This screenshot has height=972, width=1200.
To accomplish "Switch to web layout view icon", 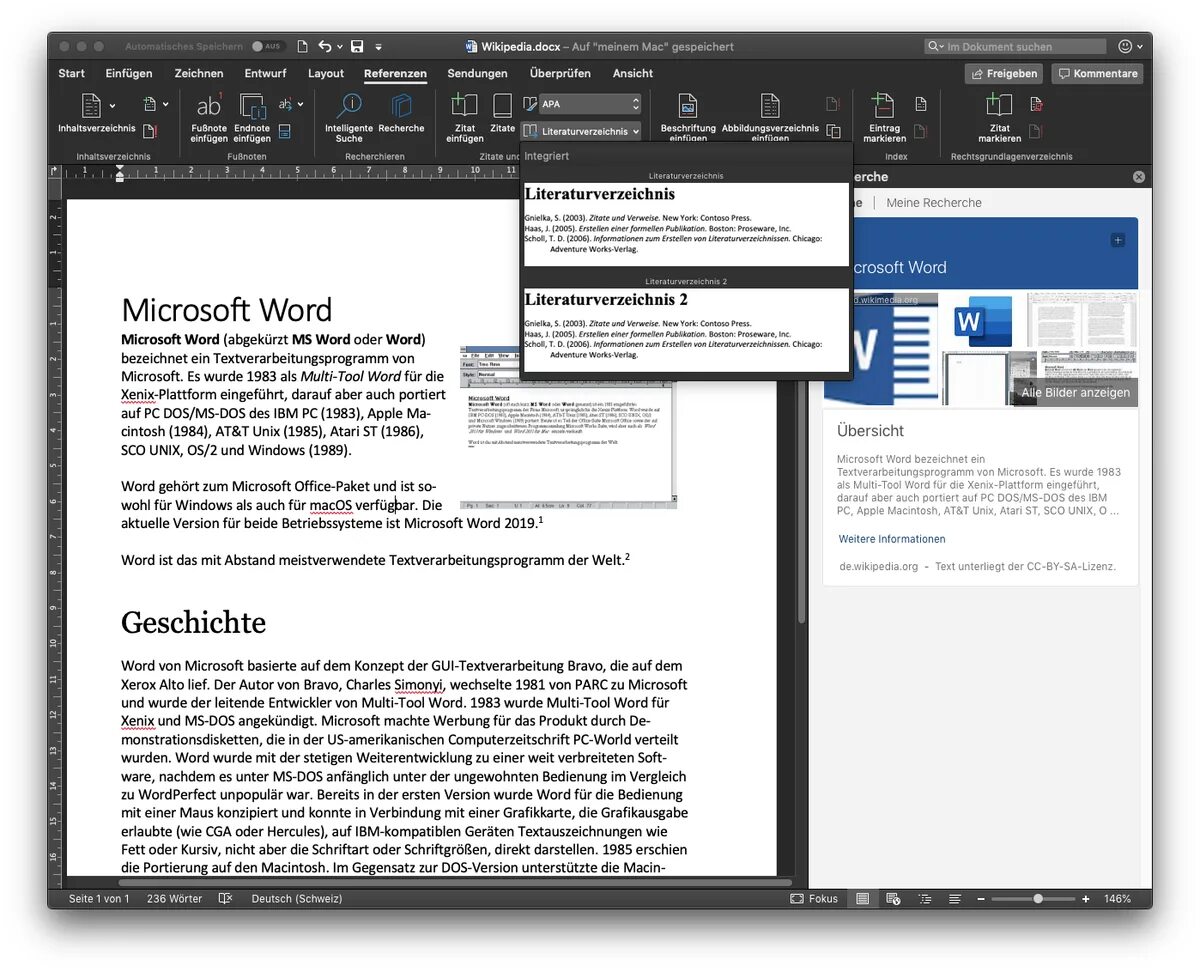I will (893, 899).
